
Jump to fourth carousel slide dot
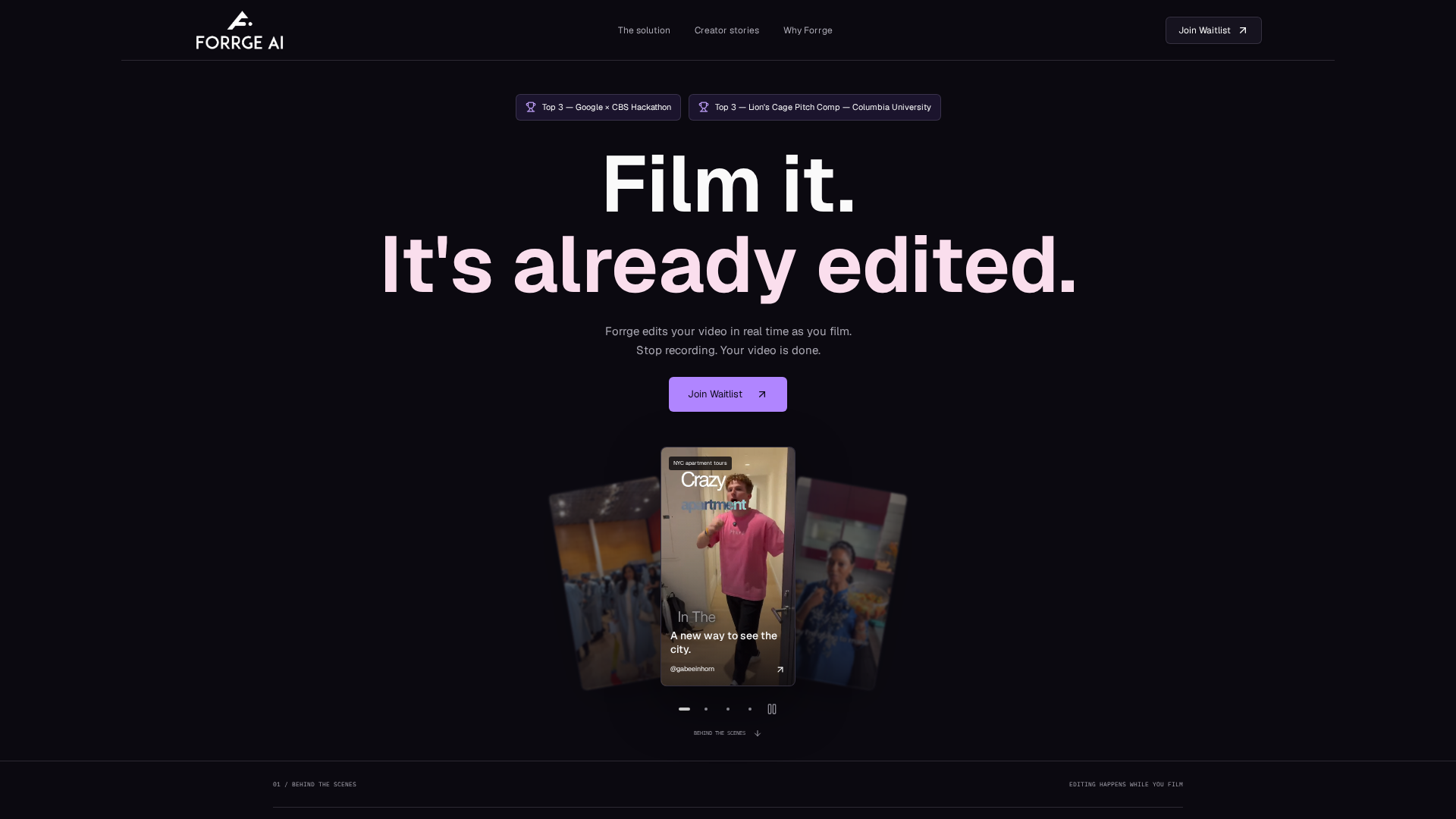750,709
